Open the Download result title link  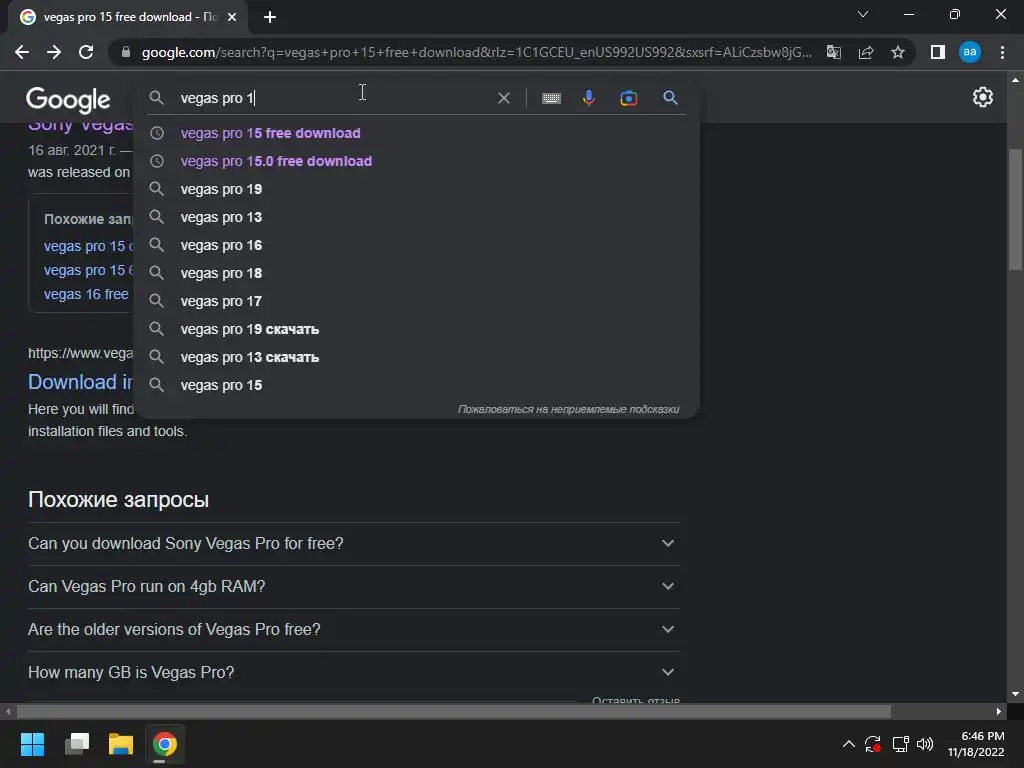click(x=80, y=382)
